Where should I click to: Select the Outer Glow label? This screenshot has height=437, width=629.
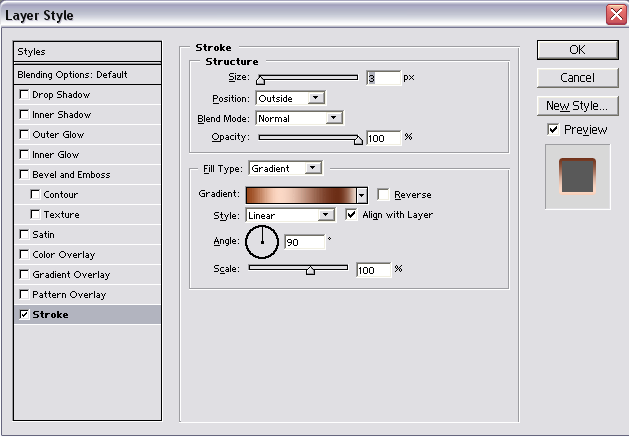pyautogui.click(x=58, y=134)
